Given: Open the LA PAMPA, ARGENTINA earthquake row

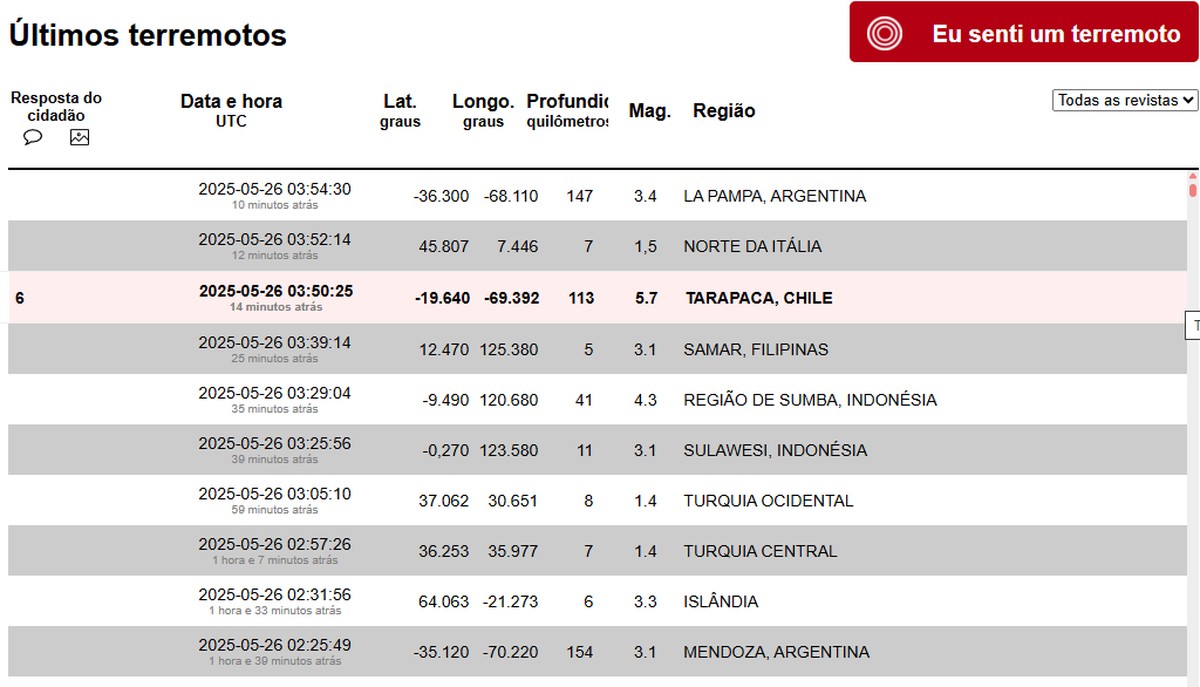Looking at the screenshot, I should click(x=774, y=196).
